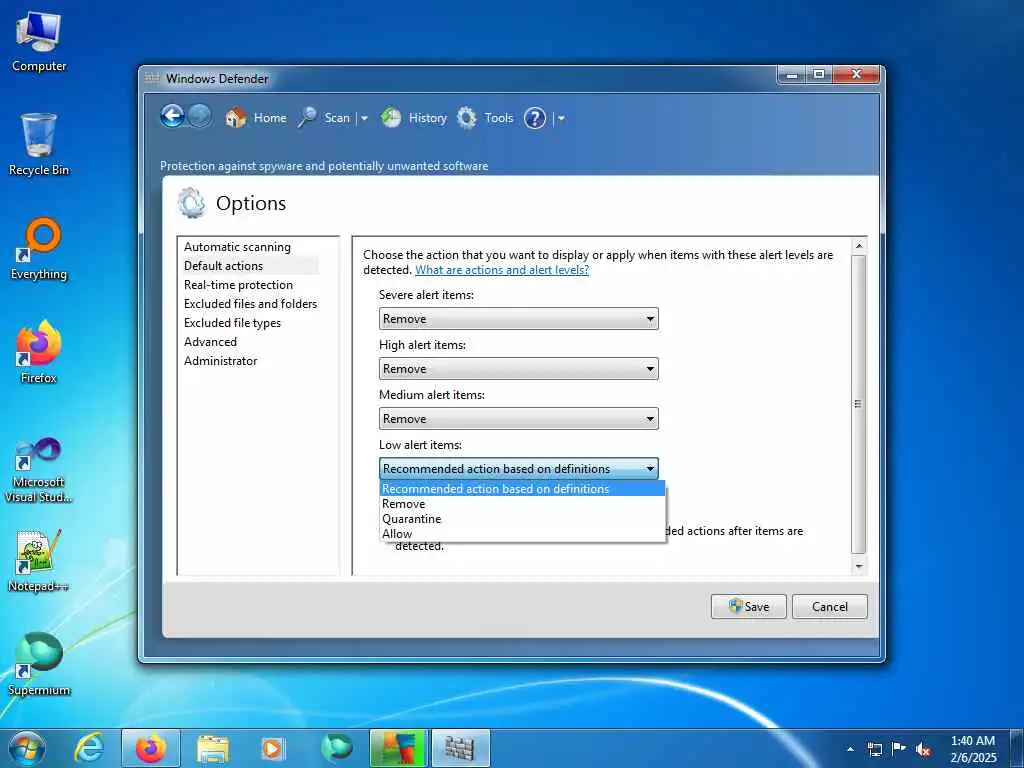Select the Everything search desktop shortcut
The height and width of the screenshot is (768, 1024).
39,249
